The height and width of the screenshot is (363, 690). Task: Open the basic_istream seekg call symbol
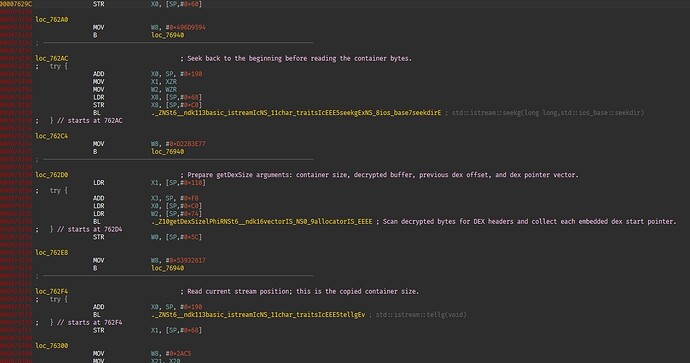coord(296,113)
